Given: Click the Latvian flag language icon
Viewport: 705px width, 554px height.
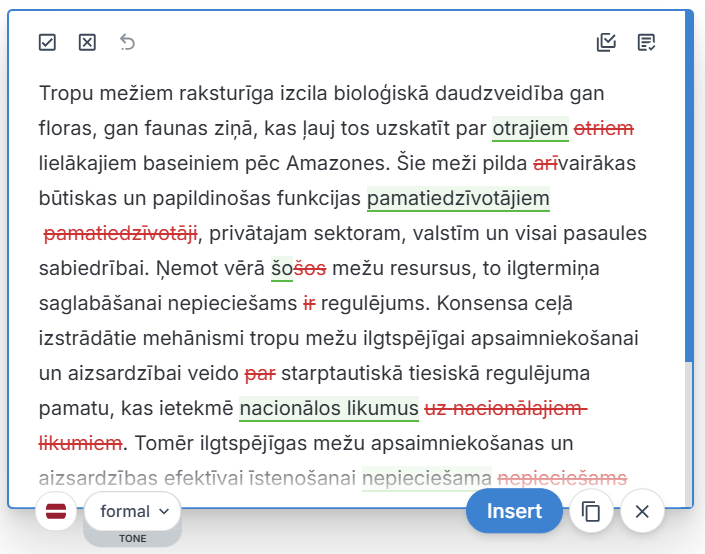Looking at the screenshot, I should (57, 512).
